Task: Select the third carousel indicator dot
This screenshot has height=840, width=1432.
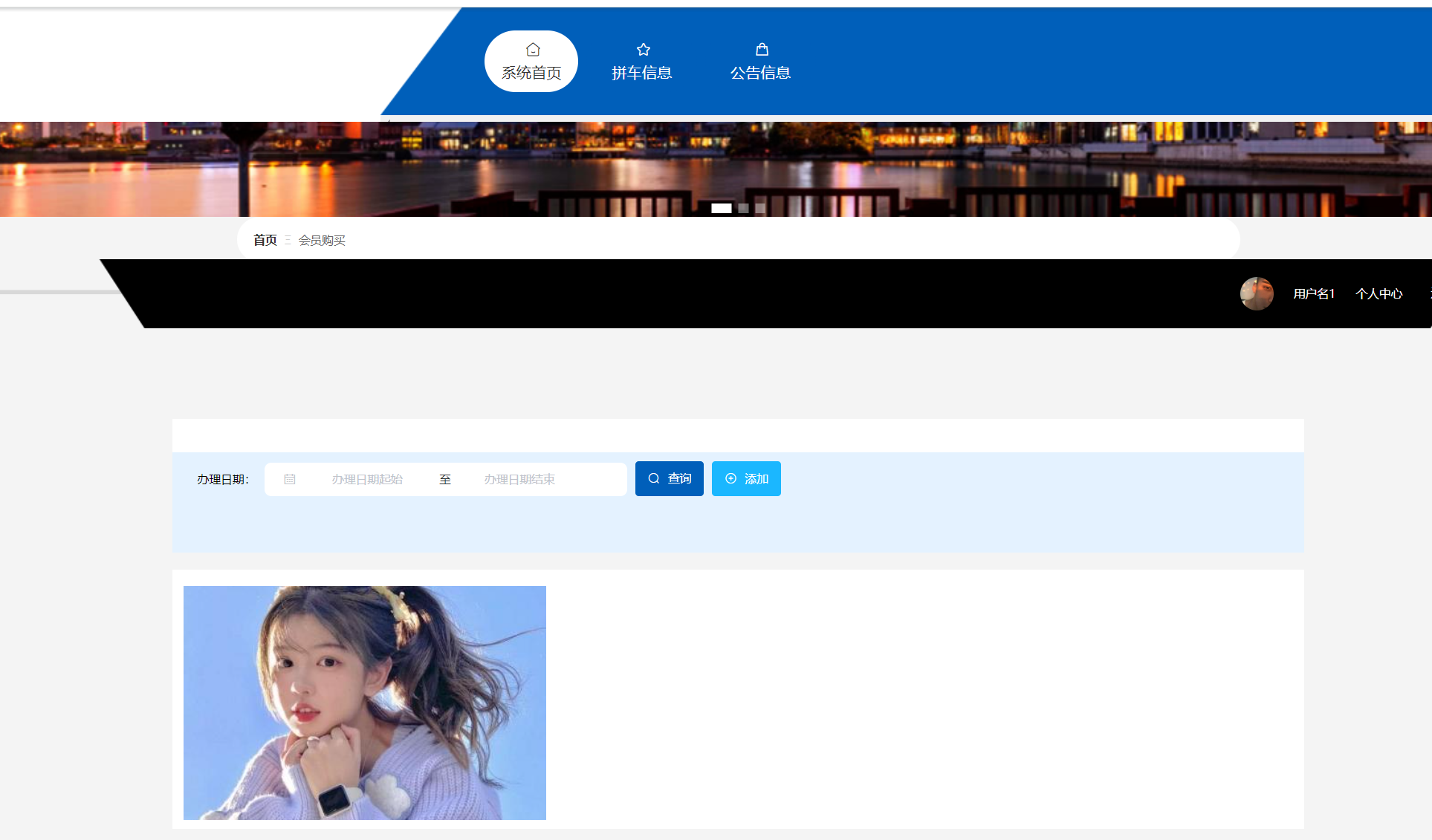Action: pyautogui.click(x=760, y=209)
